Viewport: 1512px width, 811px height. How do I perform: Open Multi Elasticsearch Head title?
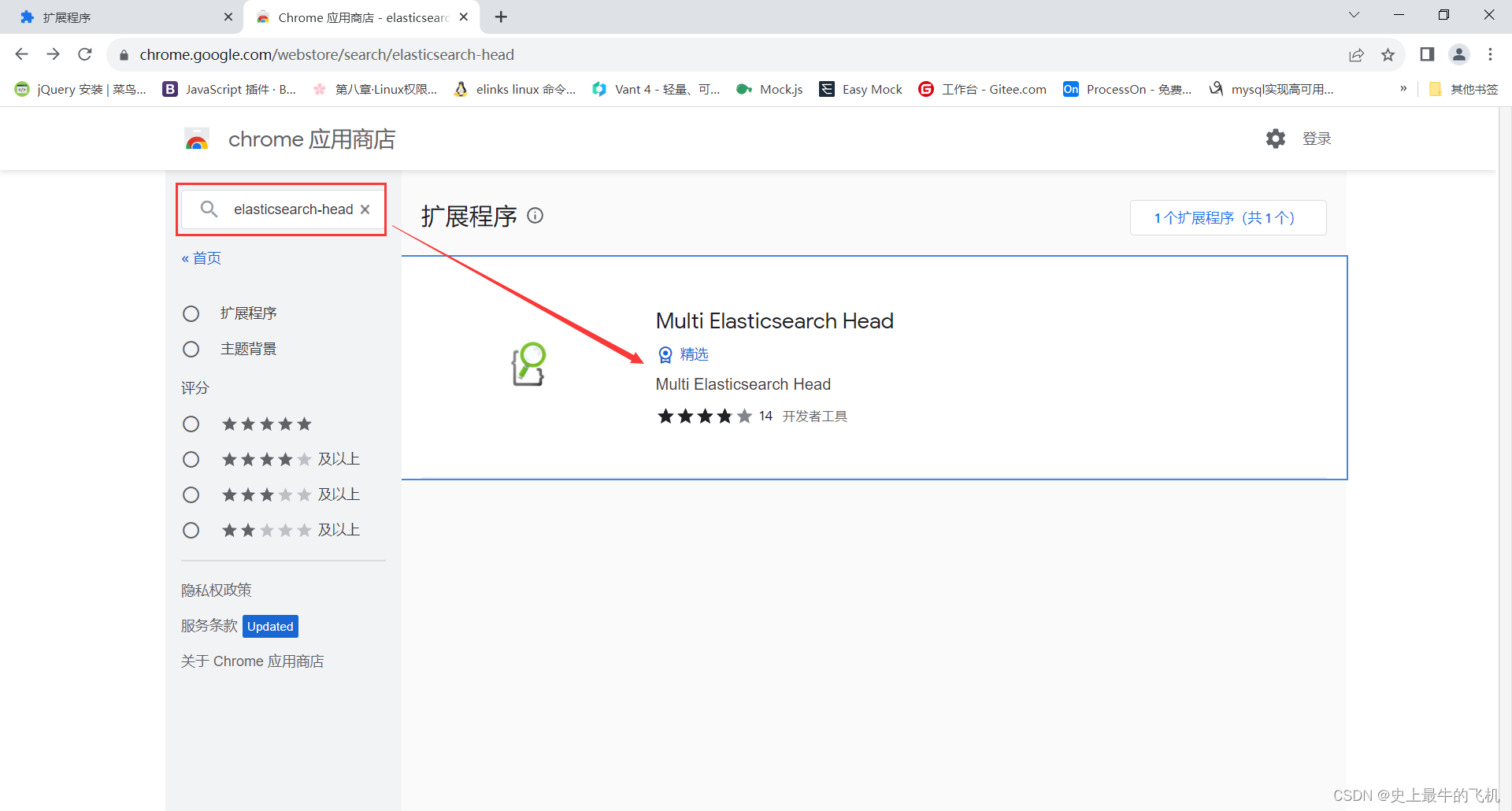pyautogui.click(x=774, y=320)
